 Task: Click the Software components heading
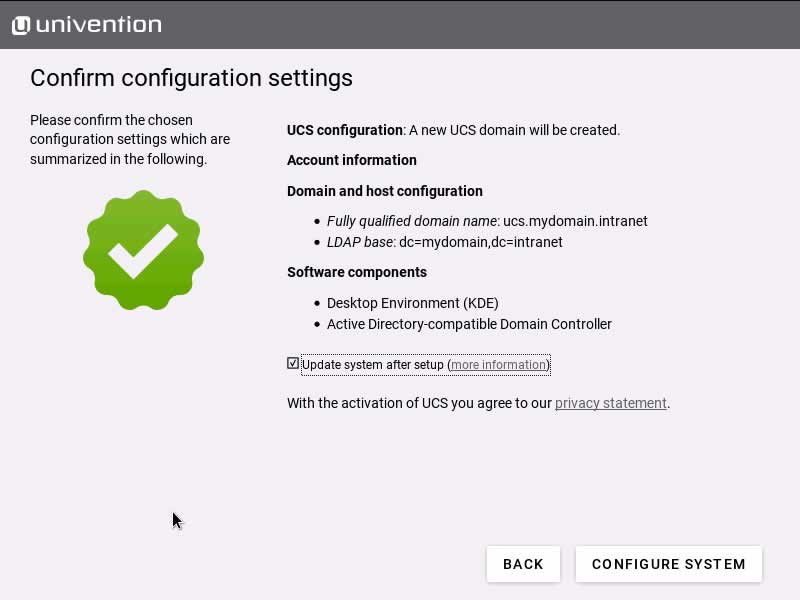pyautogui.click(x=356, y=272)
